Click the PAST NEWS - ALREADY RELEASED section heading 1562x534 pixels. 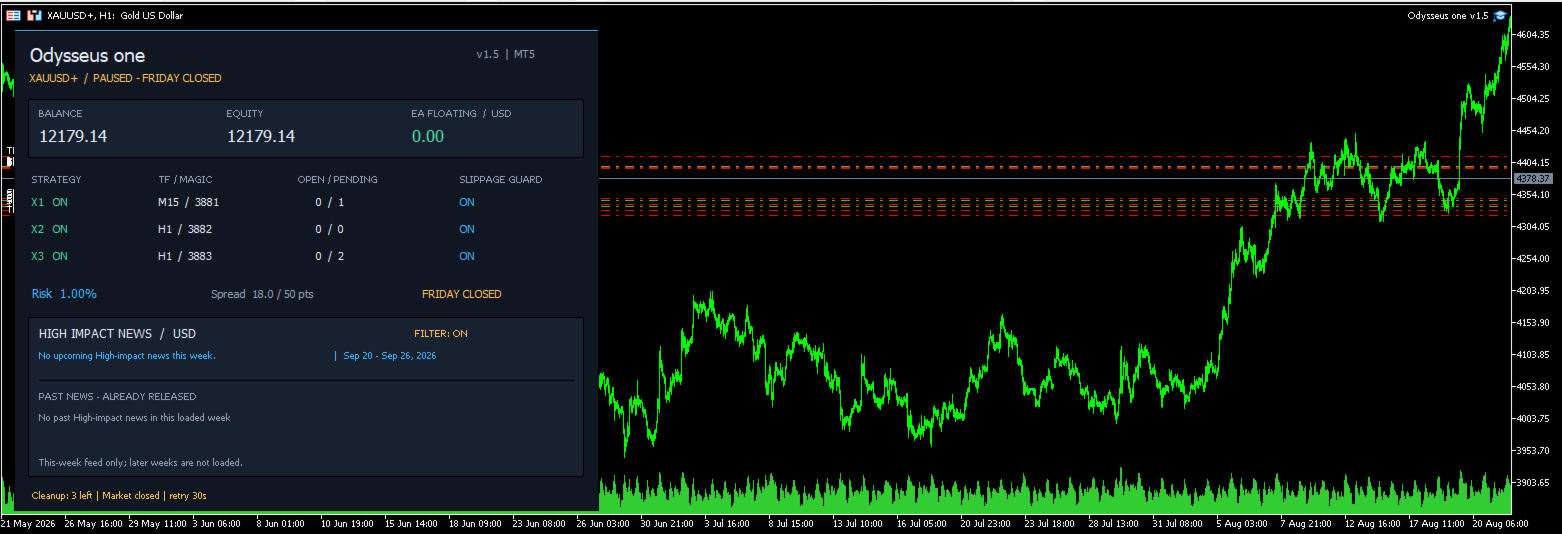click(x=117, y=397)
